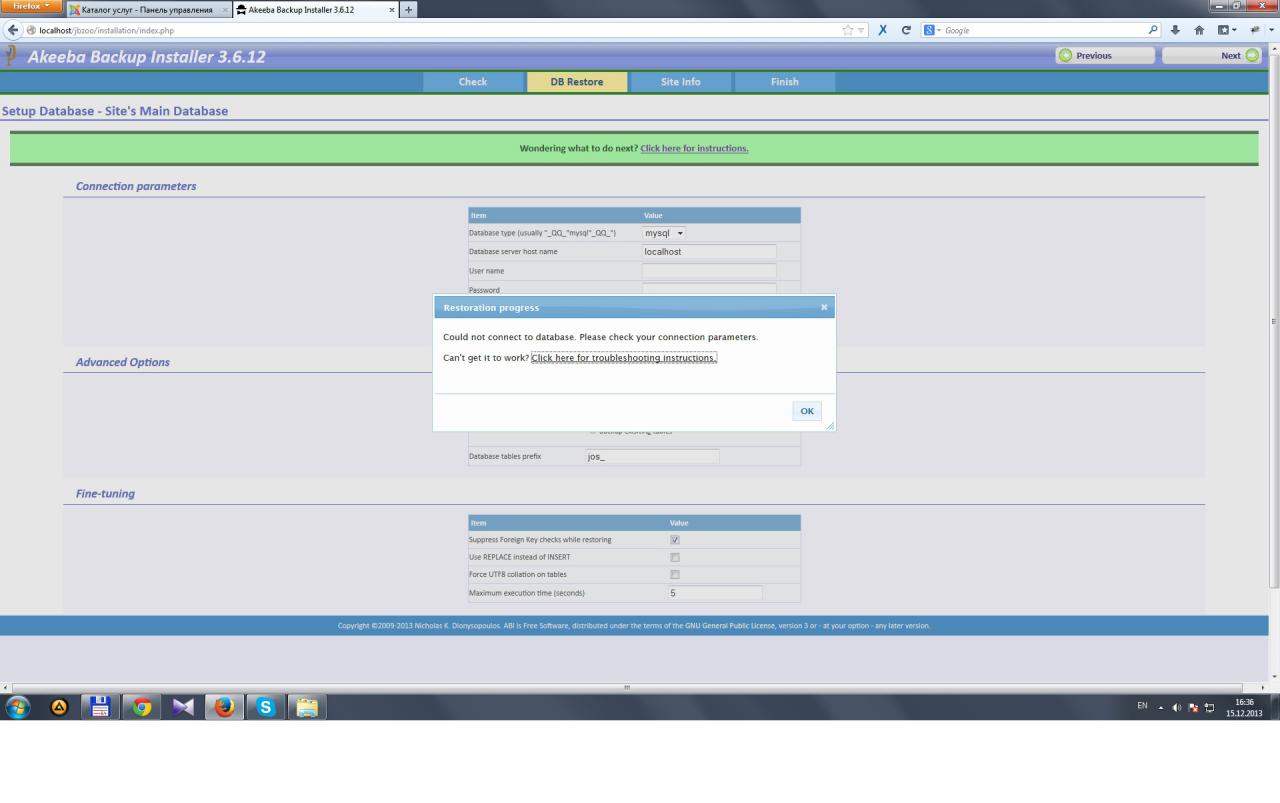
Task: Click the troubleshooting instructions link
Action: [x=624, y=358]
